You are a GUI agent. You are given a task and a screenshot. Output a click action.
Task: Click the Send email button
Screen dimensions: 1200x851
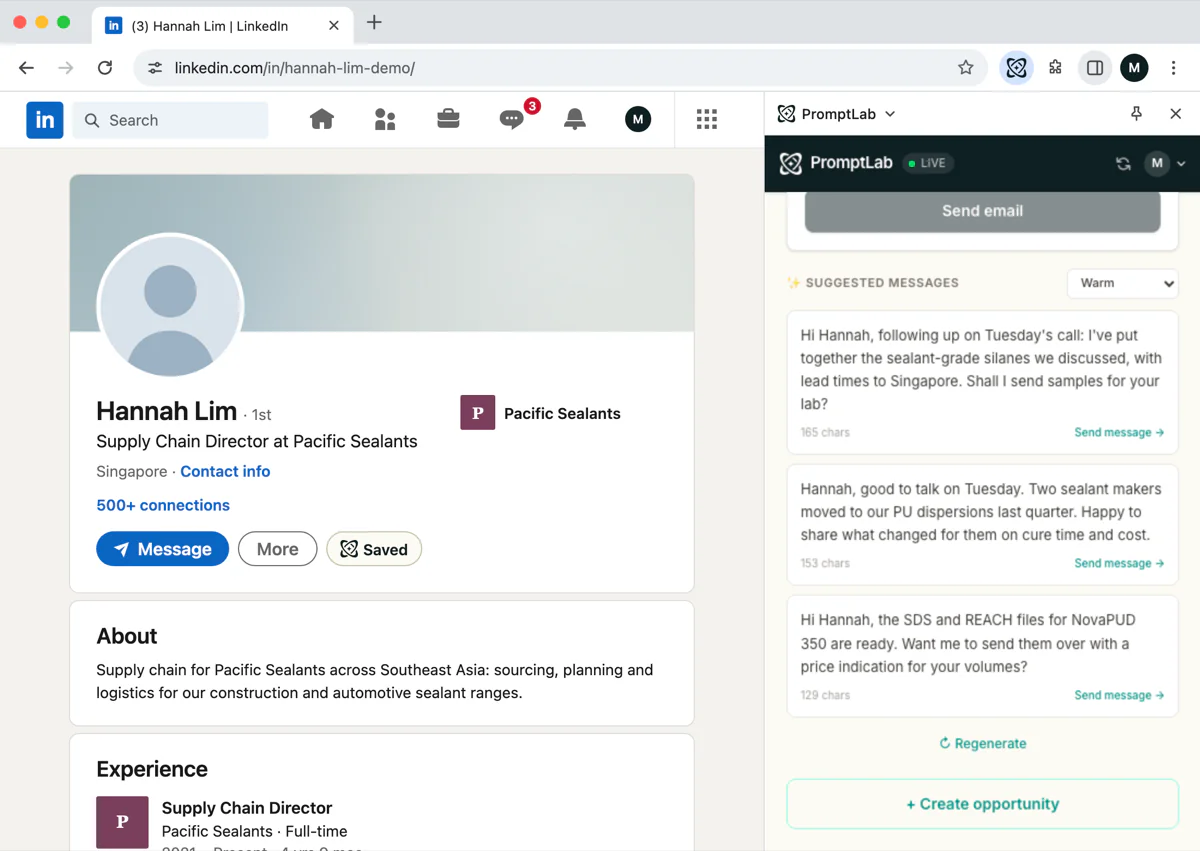pos(982,211)
